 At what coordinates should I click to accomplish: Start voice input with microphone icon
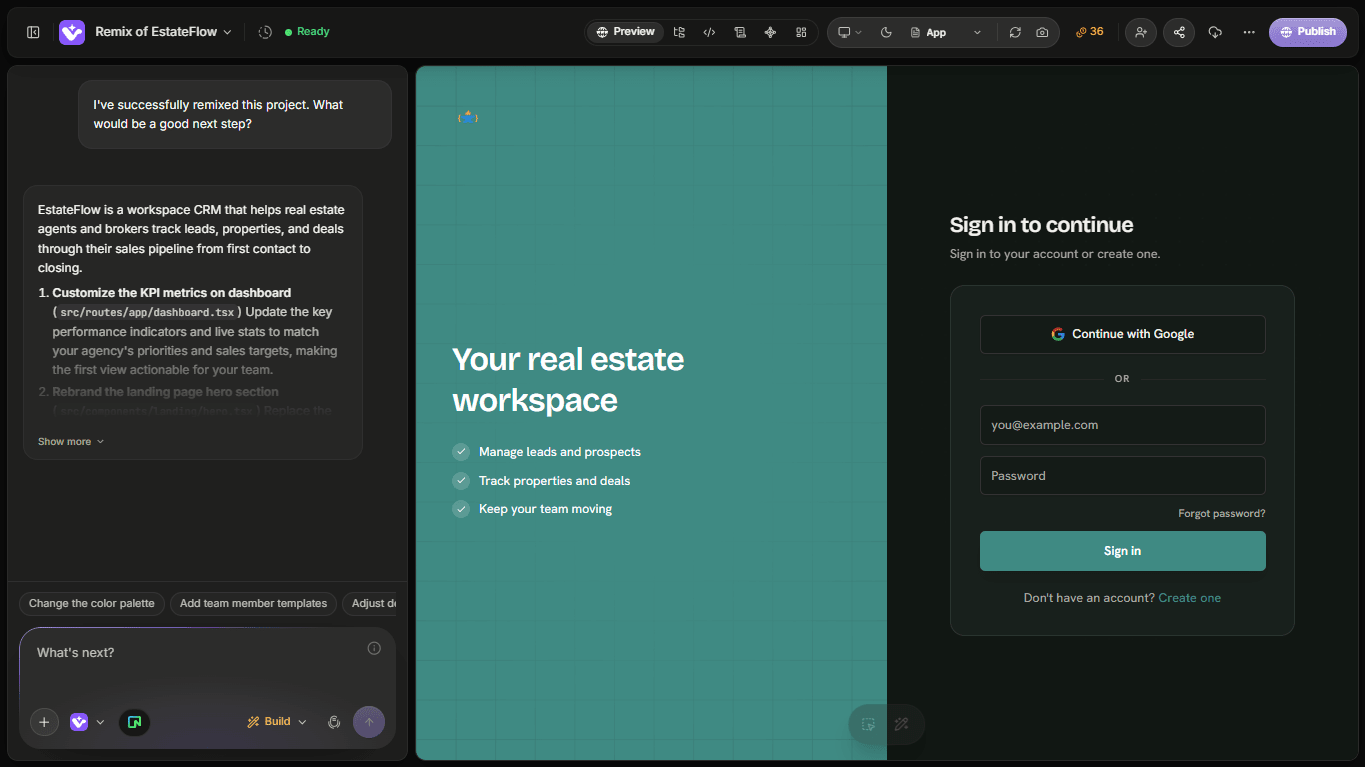click(334, 722)
